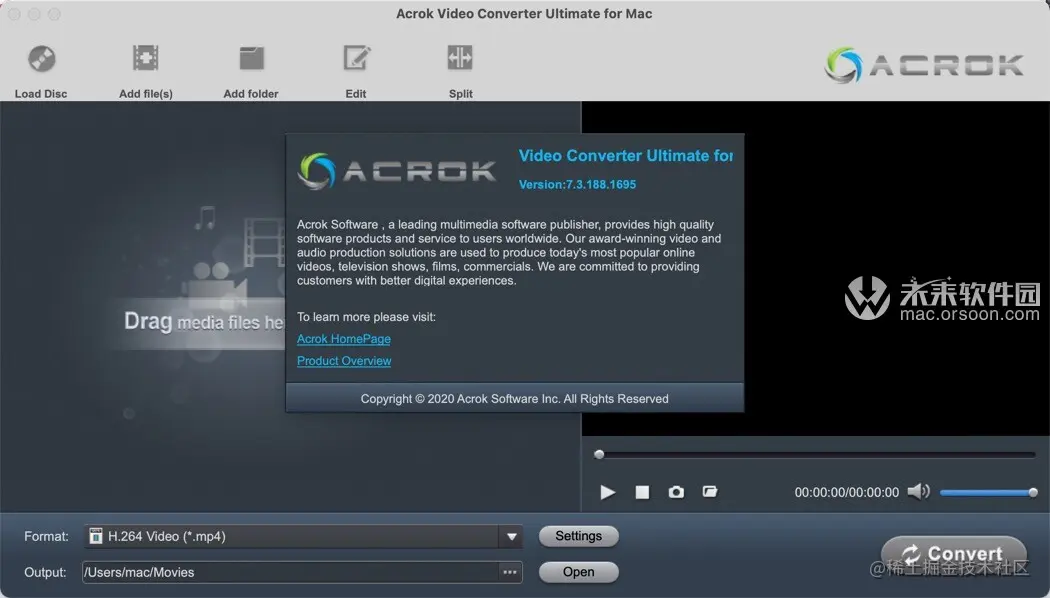Take a snapshot with camera icon
Screen dimensions: 1050x598
point(676,492)
